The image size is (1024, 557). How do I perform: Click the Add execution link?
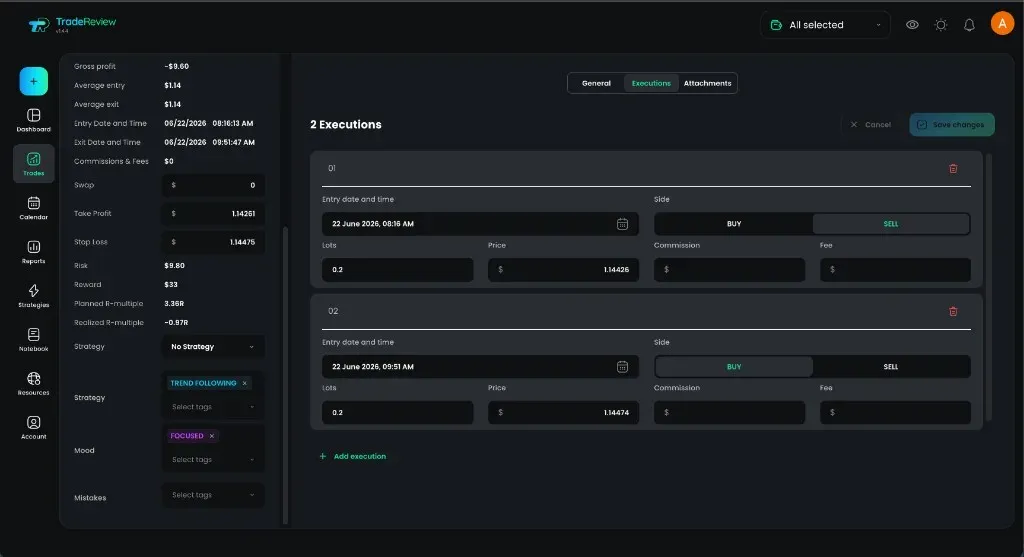pos(360,456)
